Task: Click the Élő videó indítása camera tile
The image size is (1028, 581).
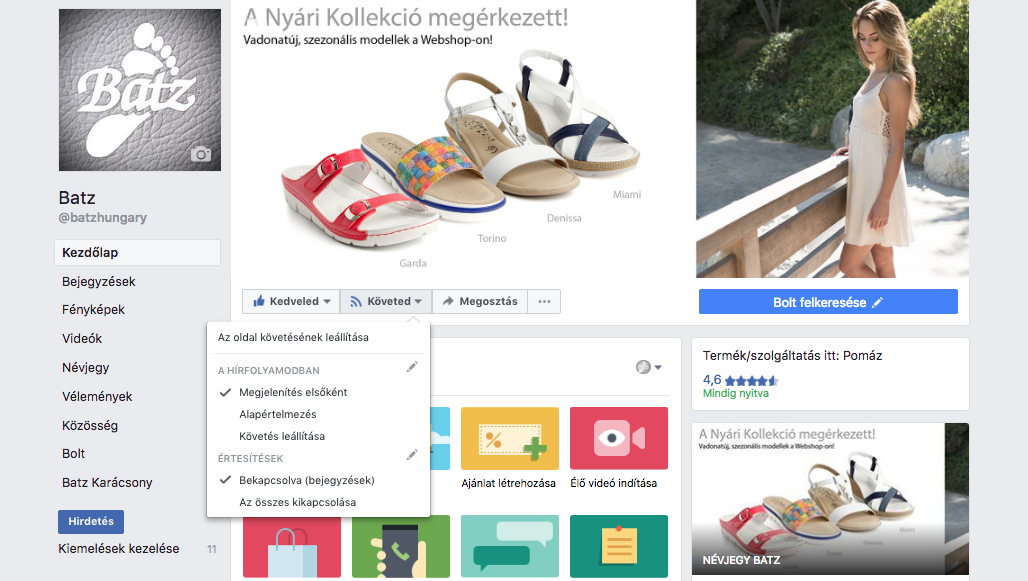Action: tap(619, 438)
